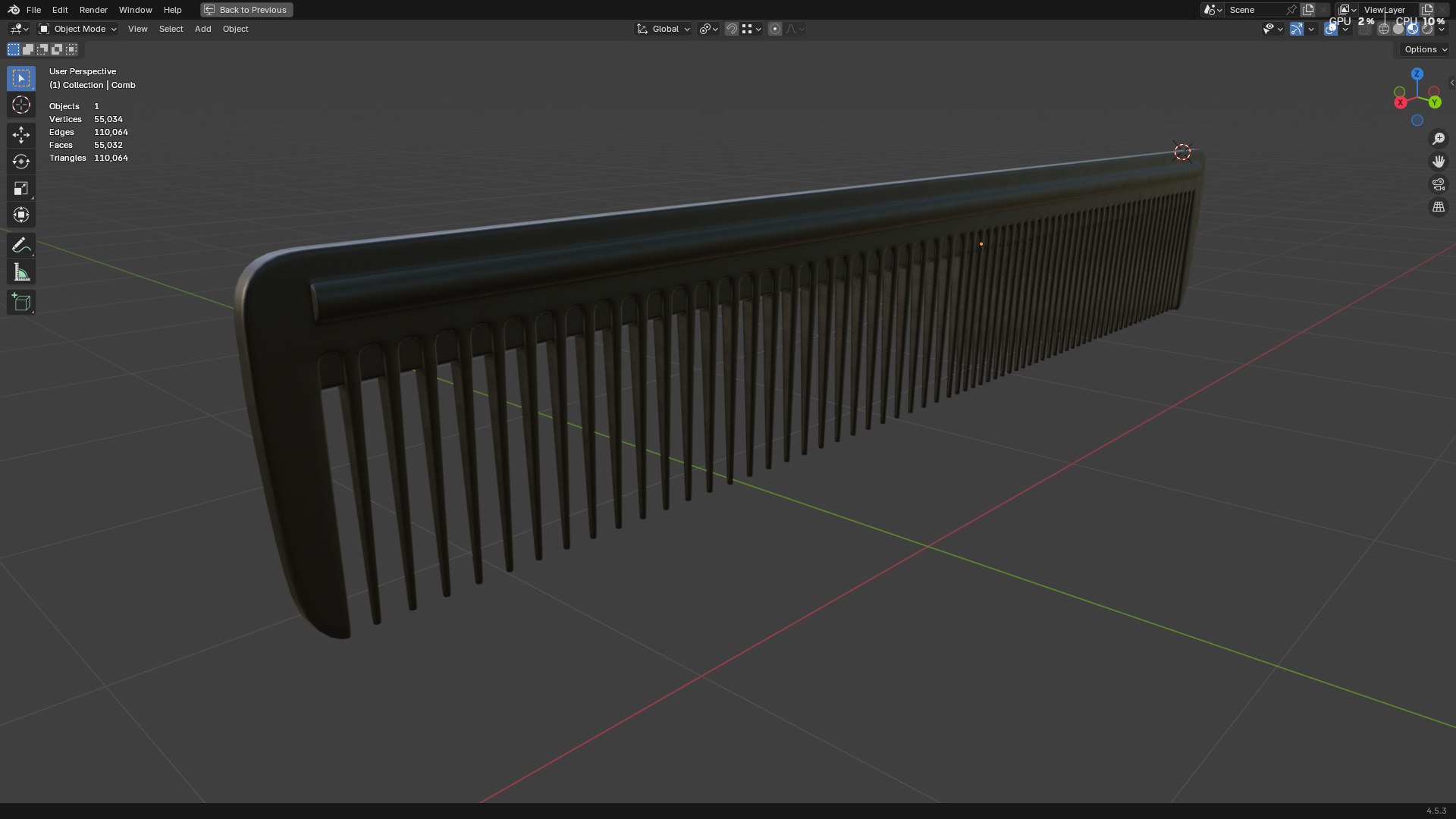This screenshot has height=819, width=1456.
Task: Switch to Wireframe shading
Action: pos(1384,29)
